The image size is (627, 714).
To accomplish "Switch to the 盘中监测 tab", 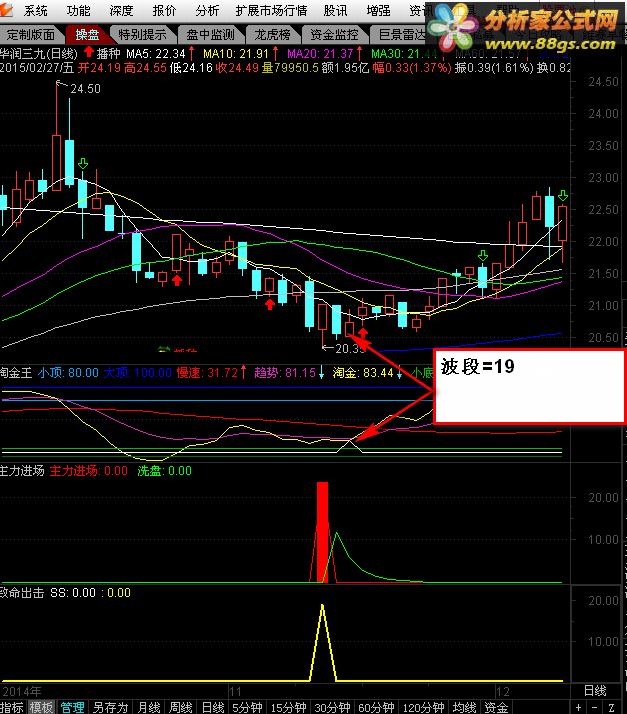I will click(210, 34).
